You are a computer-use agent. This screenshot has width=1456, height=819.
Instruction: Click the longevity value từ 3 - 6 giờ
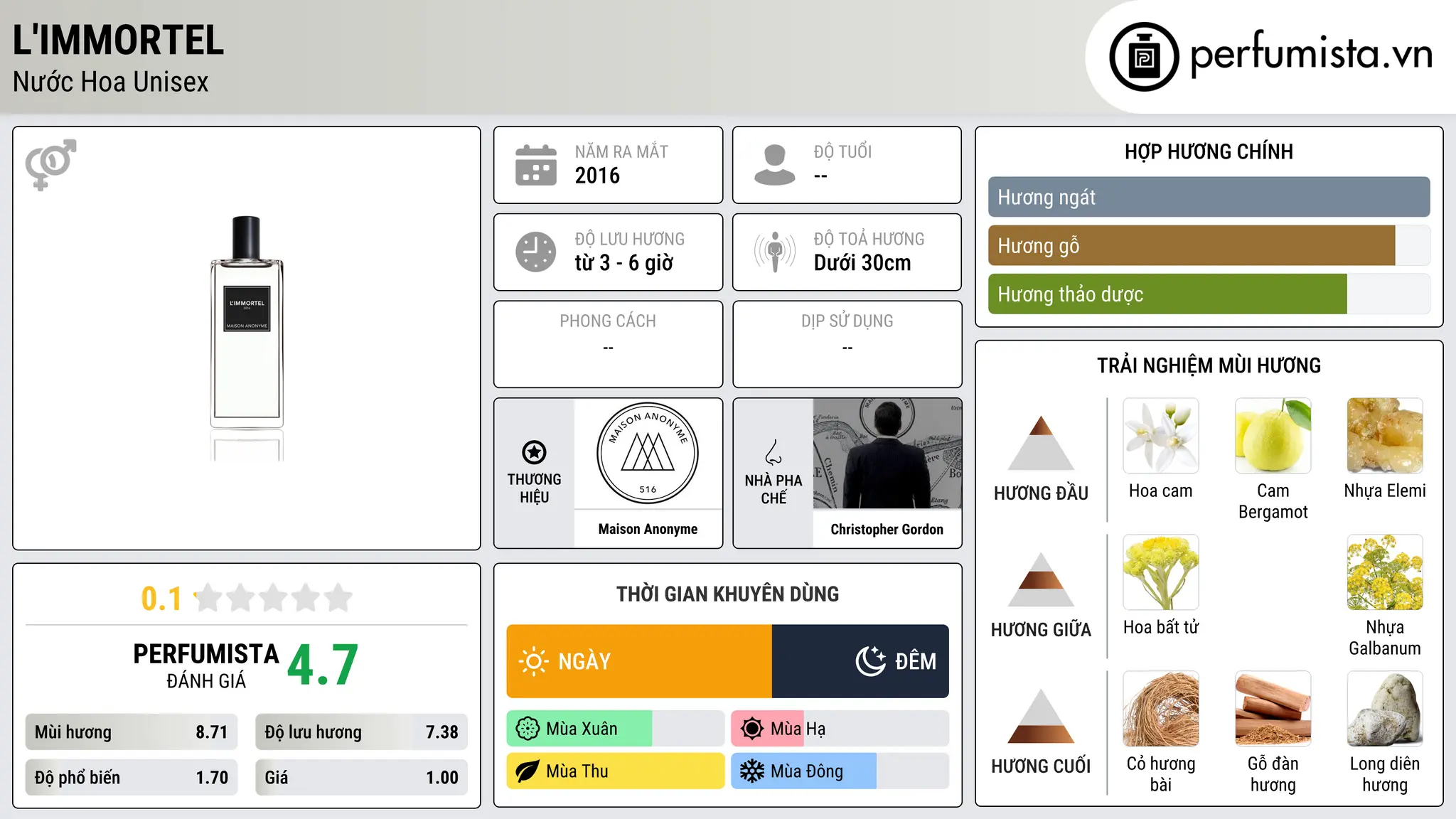click(623, 263)
